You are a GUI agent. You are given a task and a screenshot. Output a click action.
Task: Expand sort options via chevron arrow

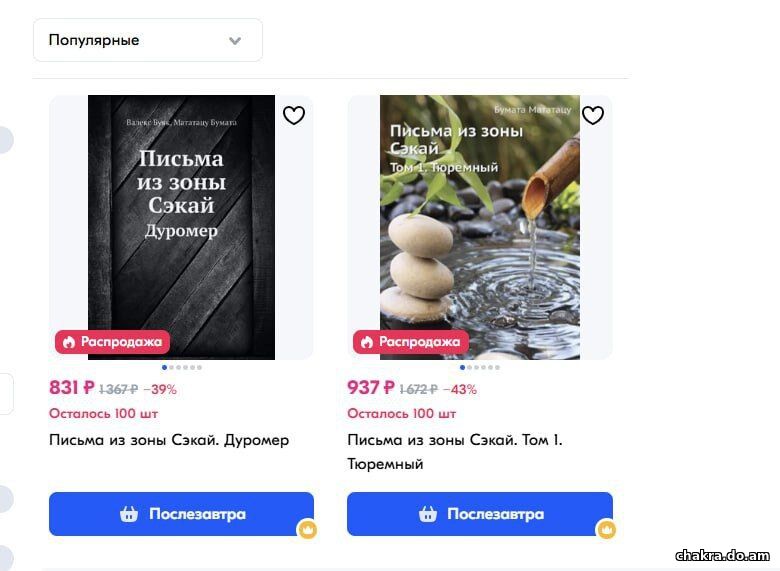coord(235,41)
